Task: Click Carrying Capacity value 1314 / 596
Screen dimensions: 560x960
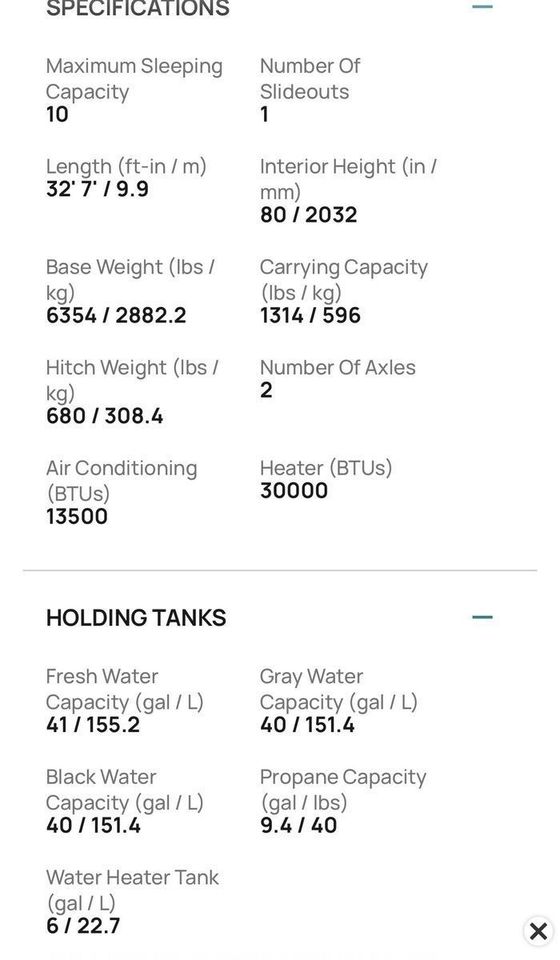Action: pos(310,315)
